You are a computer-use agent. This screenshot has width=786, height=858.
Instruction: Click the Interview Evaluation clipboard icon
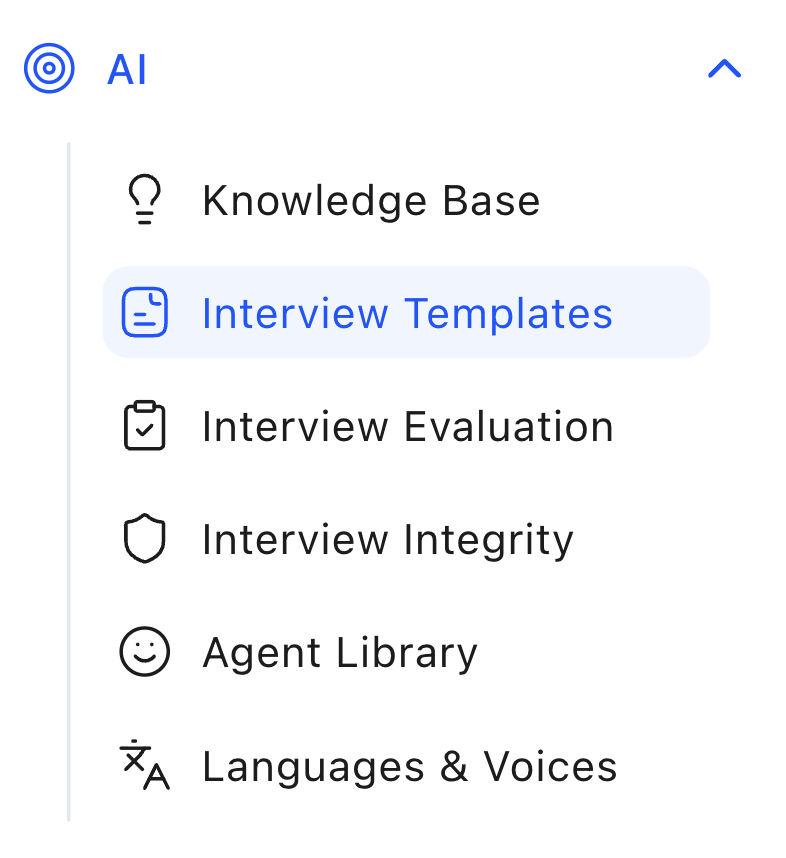point(145,426)
